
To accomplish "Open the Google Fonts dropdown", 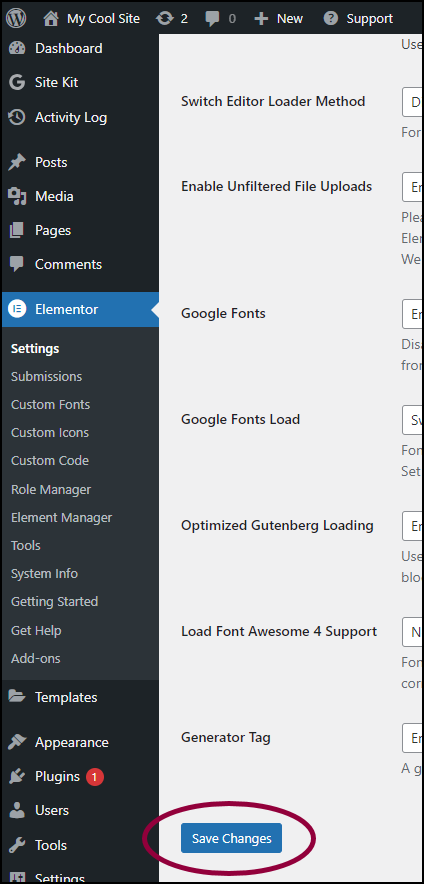I will [413, 314].
